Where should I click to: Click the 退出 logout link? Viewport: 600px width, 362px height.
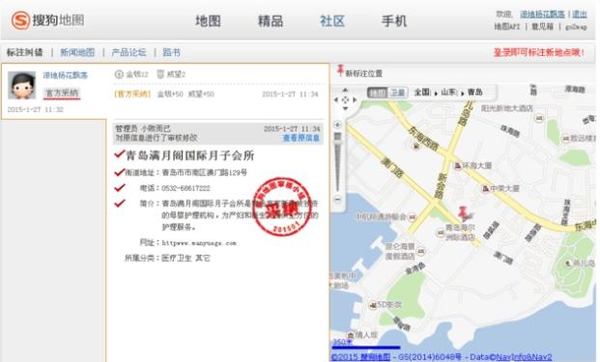[x=579, y=14]
